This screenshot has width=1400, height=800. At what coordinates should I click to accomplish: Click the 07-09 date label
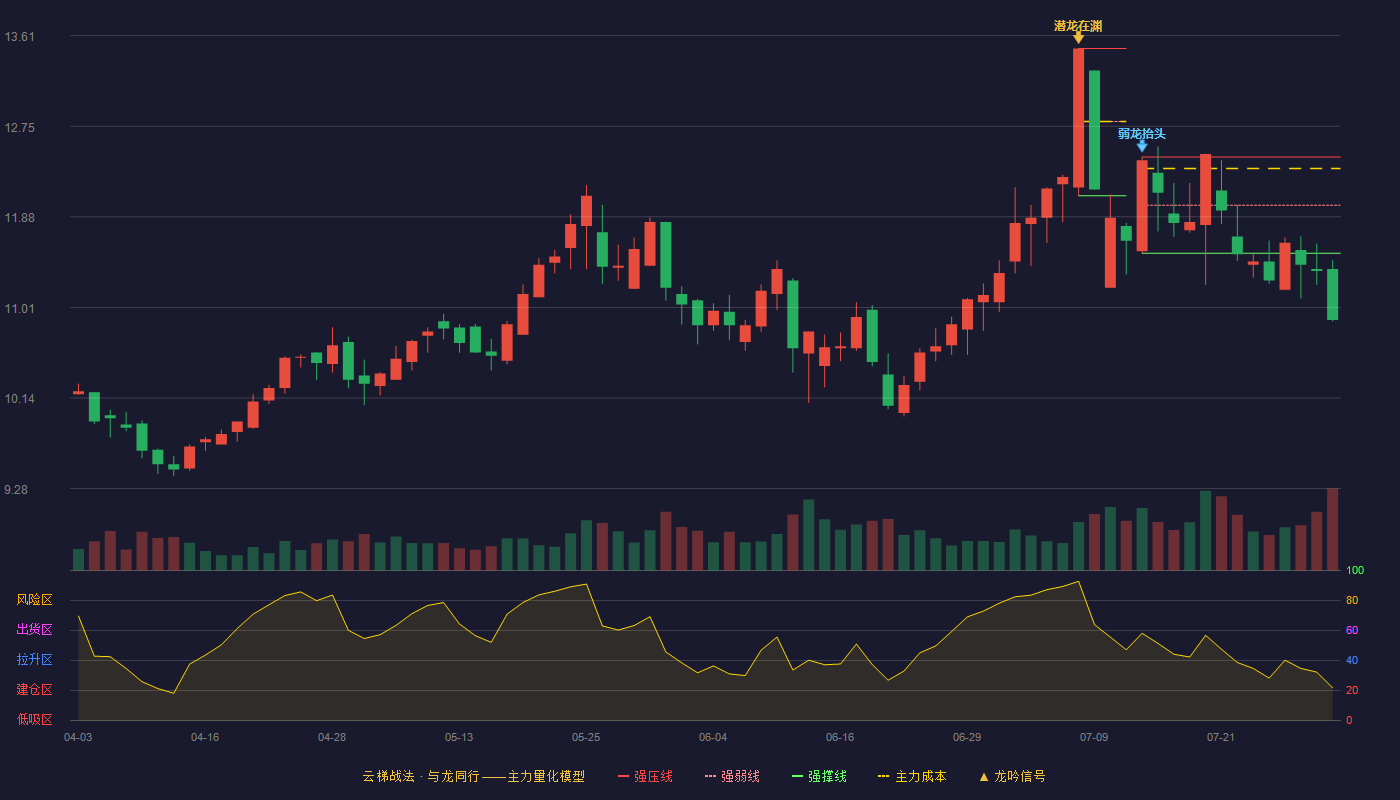coord(1094,737)
